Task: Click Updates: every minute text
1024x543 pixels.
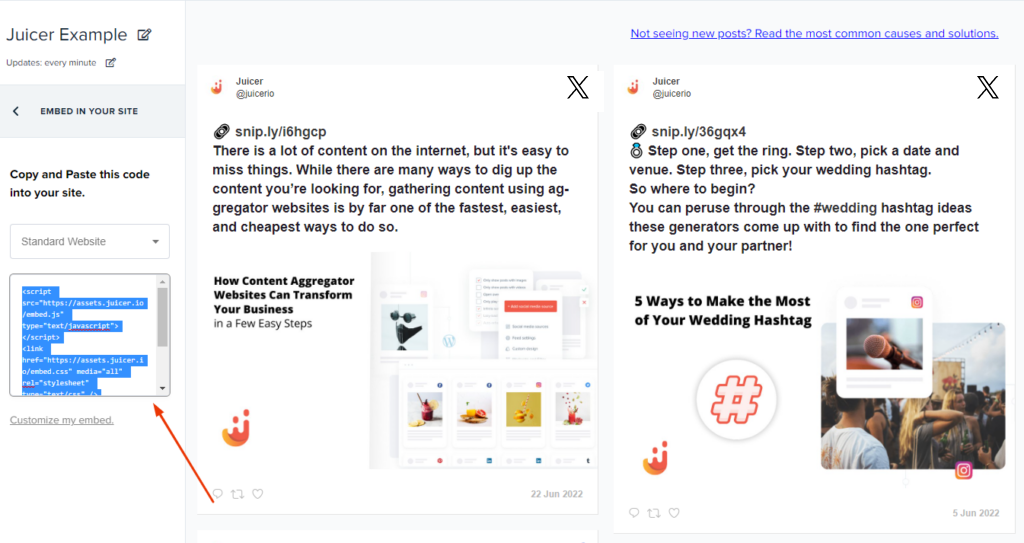Action: coord(51,63)
